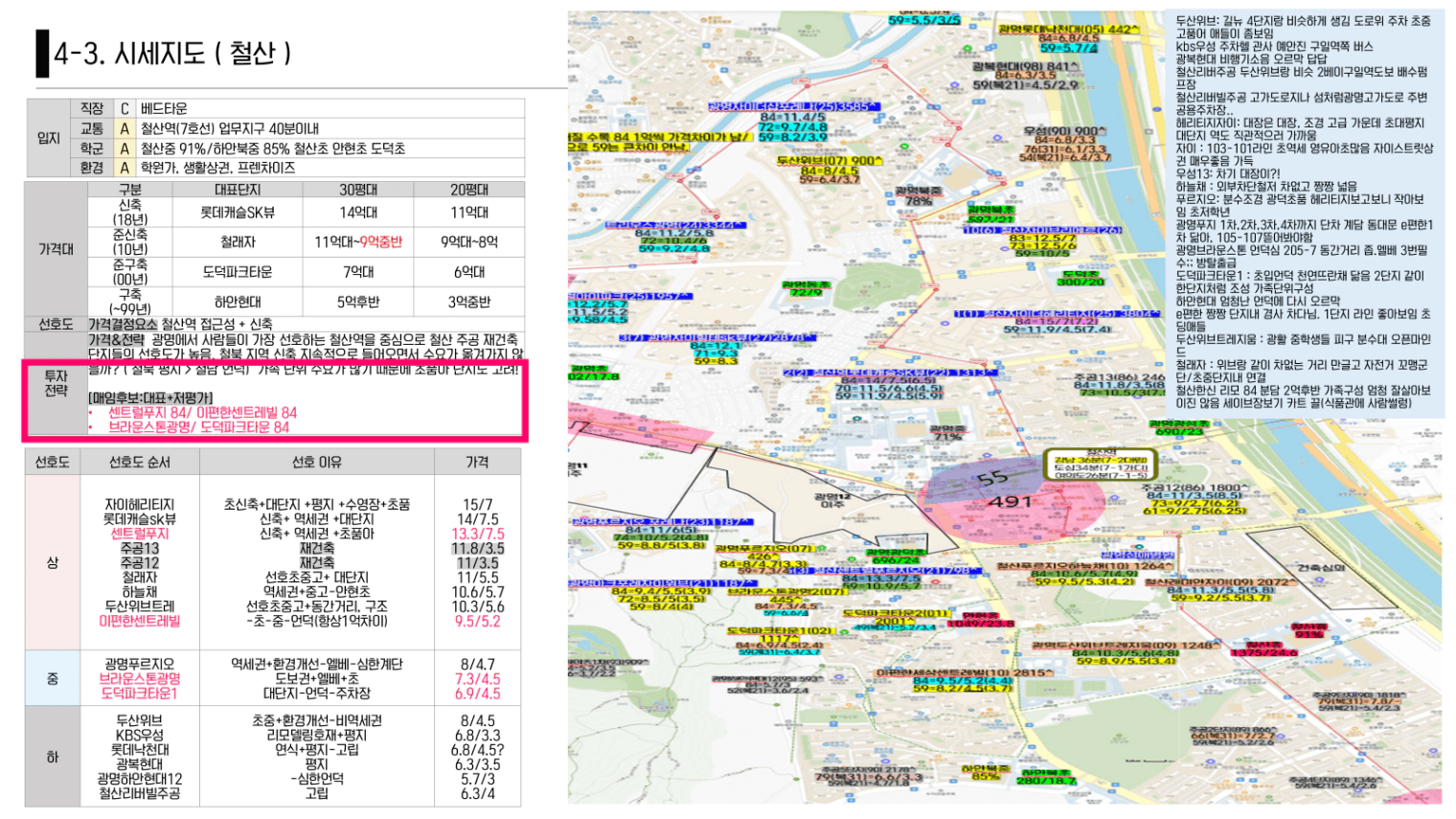1456x819 pixels.
Task: Click the 학군 row text starting "철산중 91%"
Action: coord(273,148)
